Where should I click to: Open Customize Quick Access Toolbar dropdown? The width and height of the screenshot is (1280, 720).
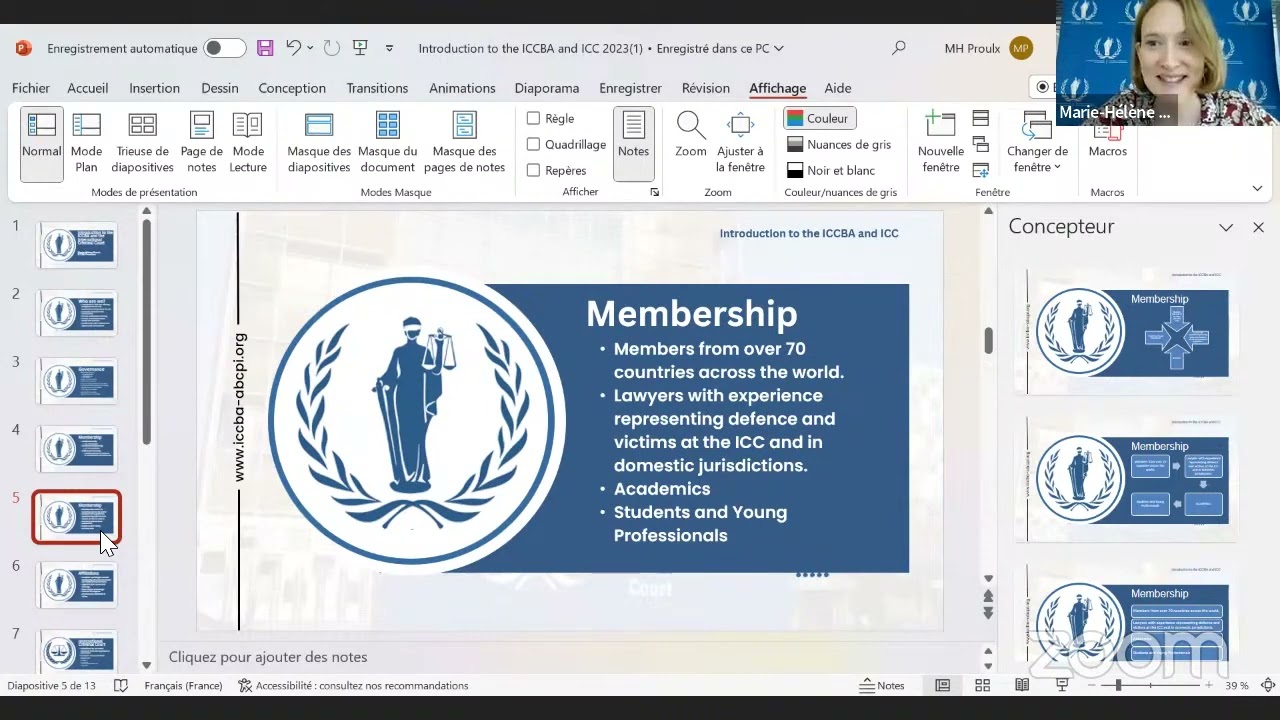click(x=389, y=48)
